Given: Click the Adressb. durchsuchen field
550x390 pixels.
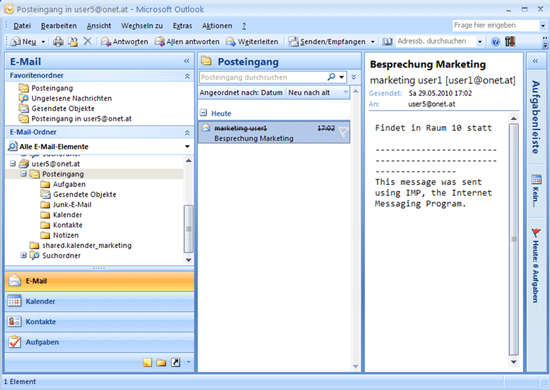Looking at the screenshot, I should click(436, 41).
